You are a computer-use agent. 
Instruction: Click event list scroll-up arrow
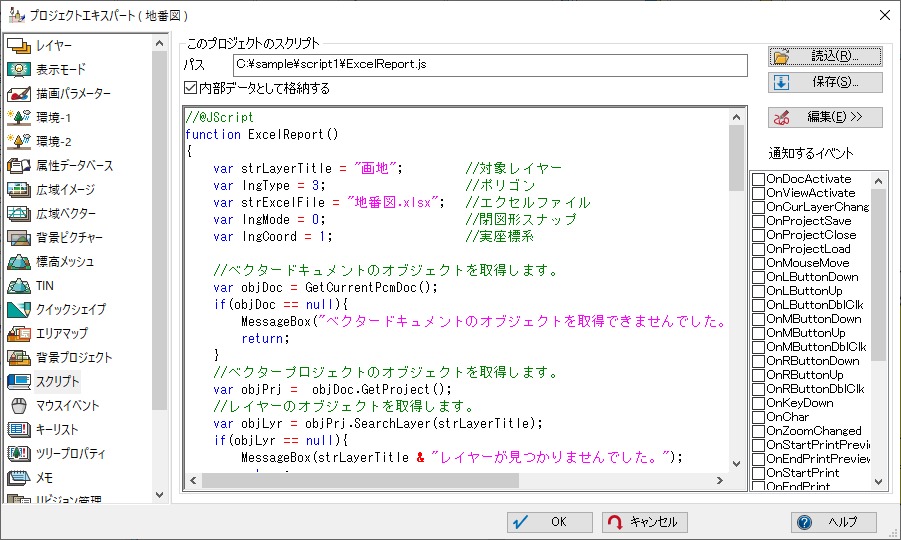(x=878, y=181)
